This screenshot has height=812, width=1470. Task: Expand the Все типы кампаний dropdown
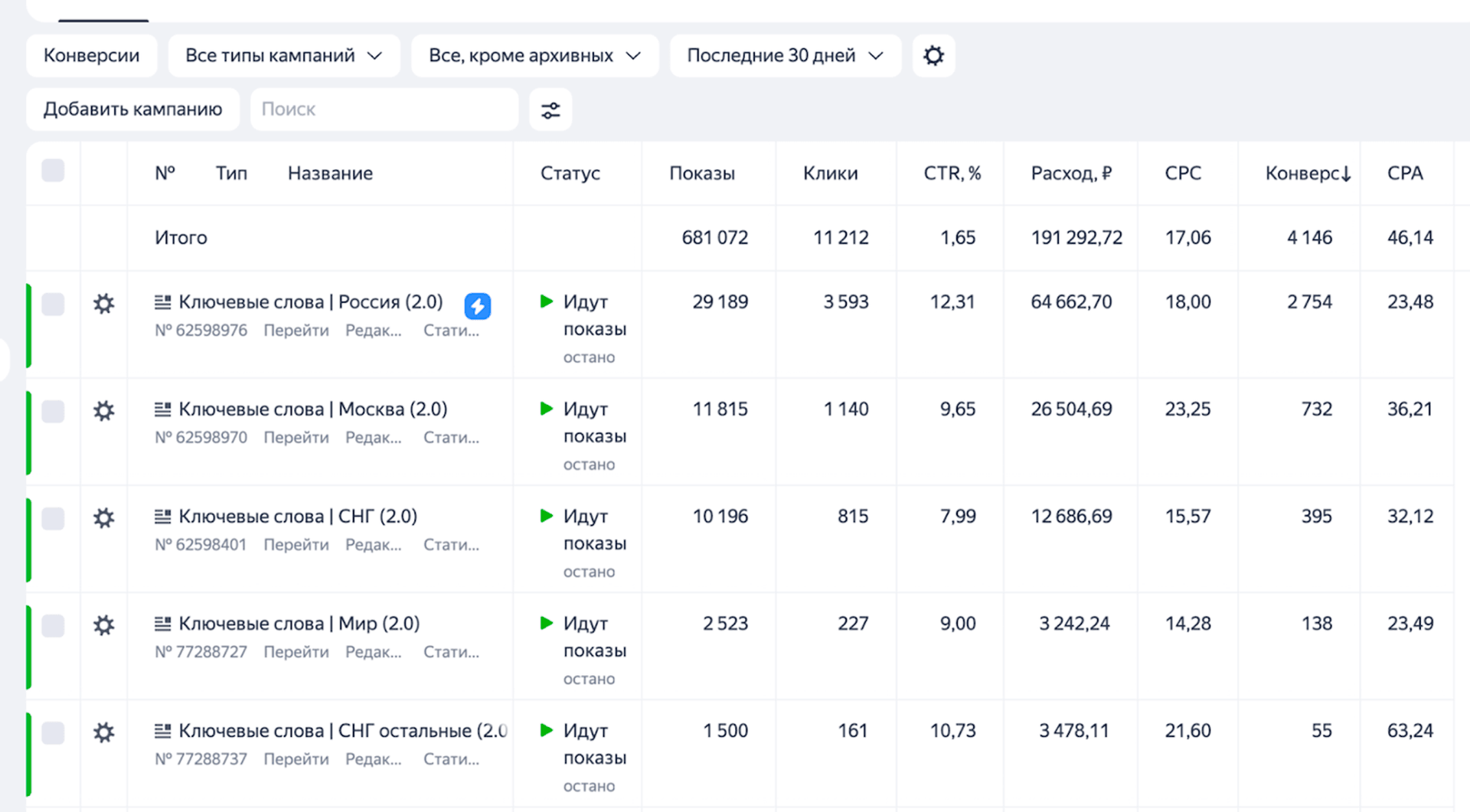click(283, 56)
